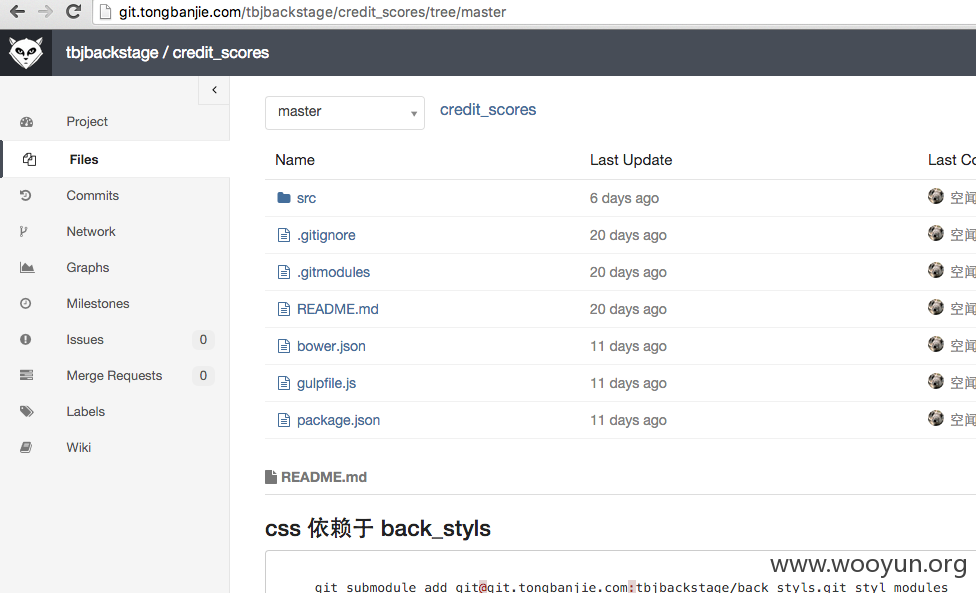Open the package.json file
Viewport: 976px width, 593px height.
[338, 420]
